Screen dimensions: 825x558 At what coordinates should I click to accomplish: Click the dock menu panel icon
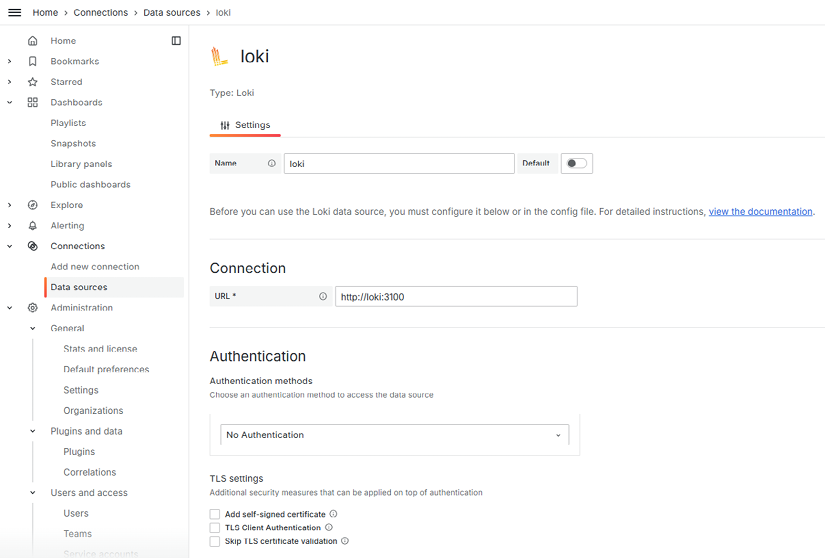(x=176, y=40)
